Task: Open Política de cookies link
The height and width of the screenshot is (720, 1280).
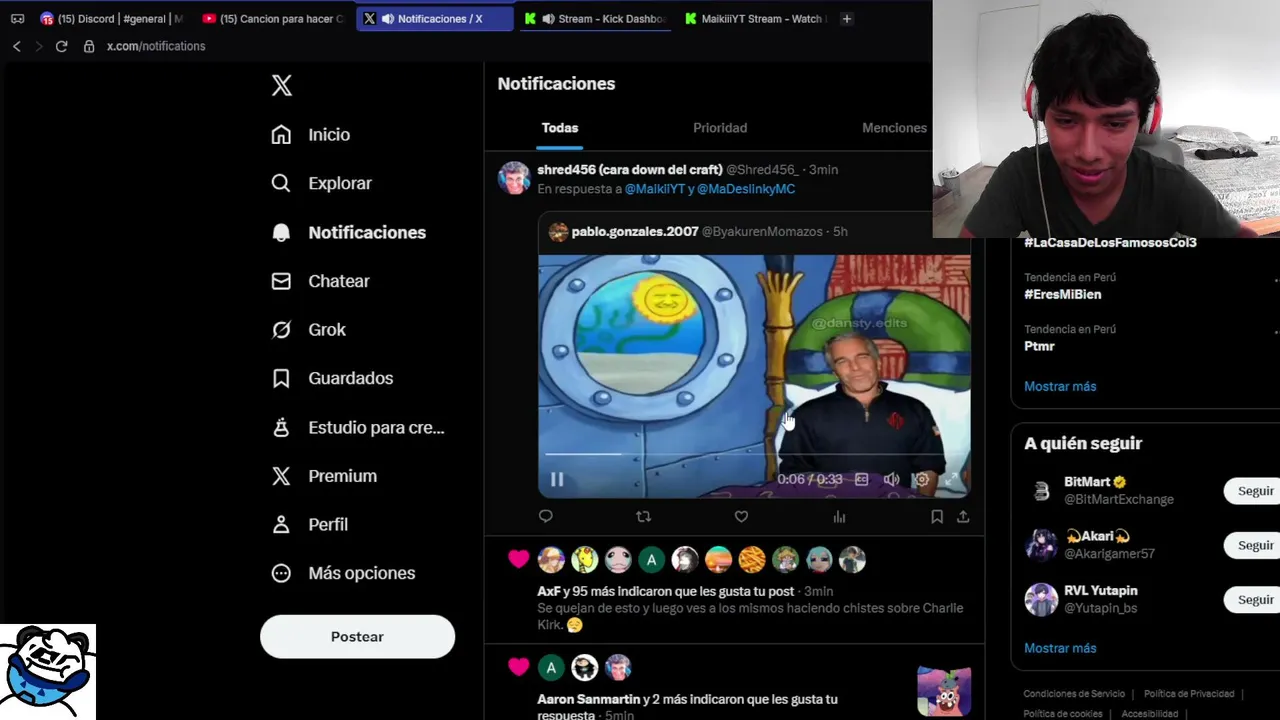Action: click(1063, 714)
